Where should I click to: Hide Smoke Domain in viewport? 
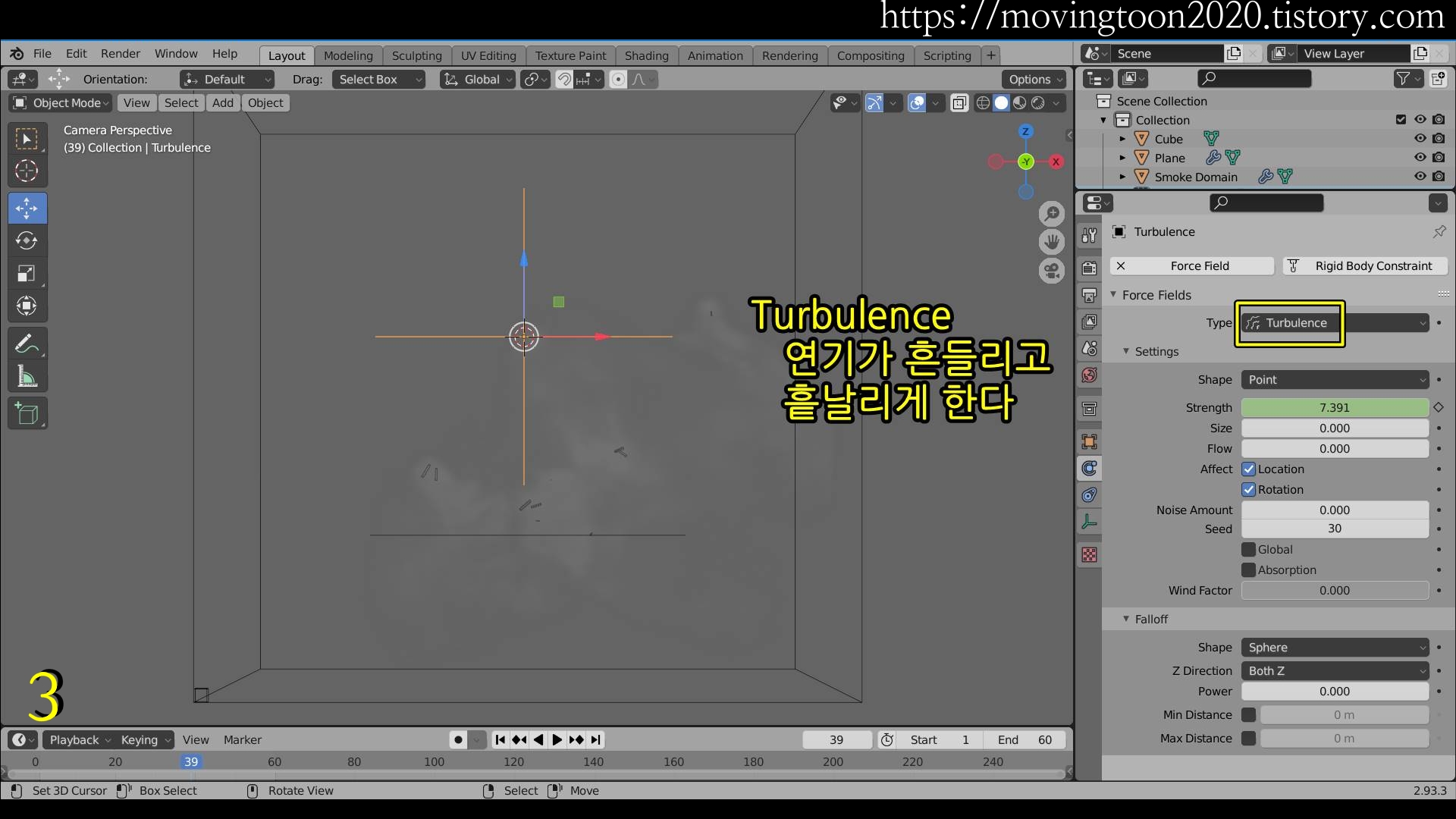1420,177
